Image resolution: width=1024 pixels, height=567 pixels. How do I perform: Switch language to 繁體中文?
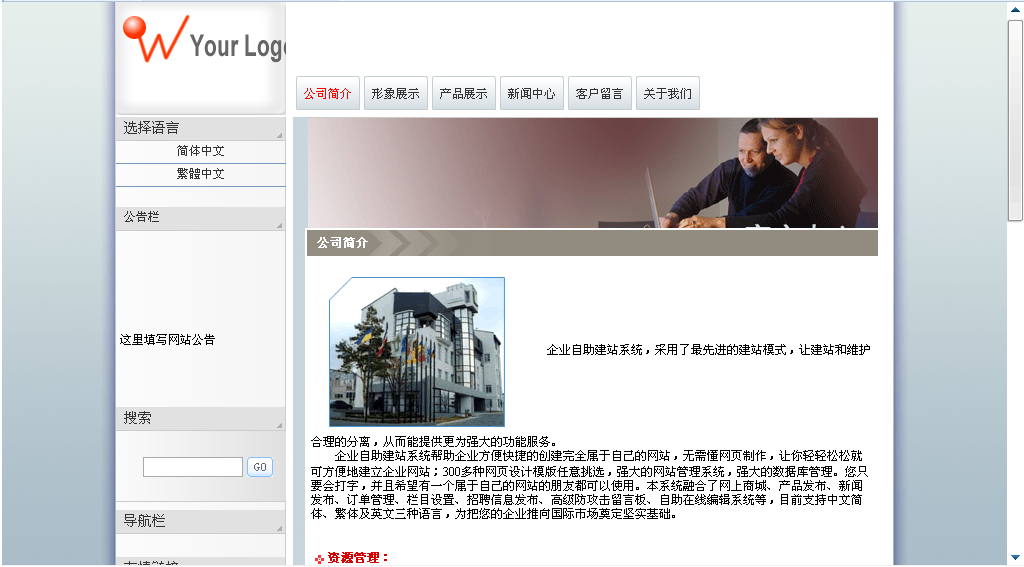200,174
